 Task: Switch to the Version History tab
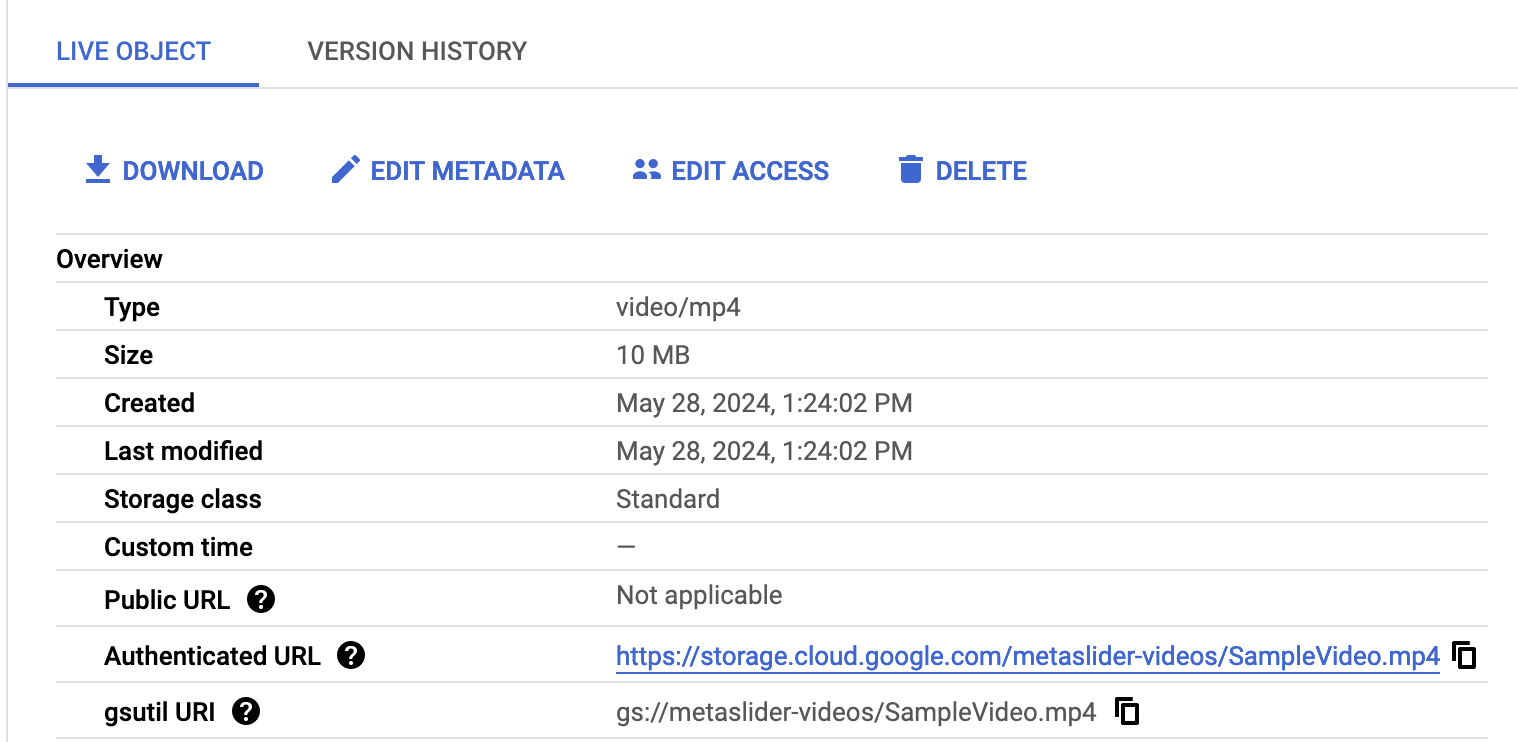click(417, 51)
